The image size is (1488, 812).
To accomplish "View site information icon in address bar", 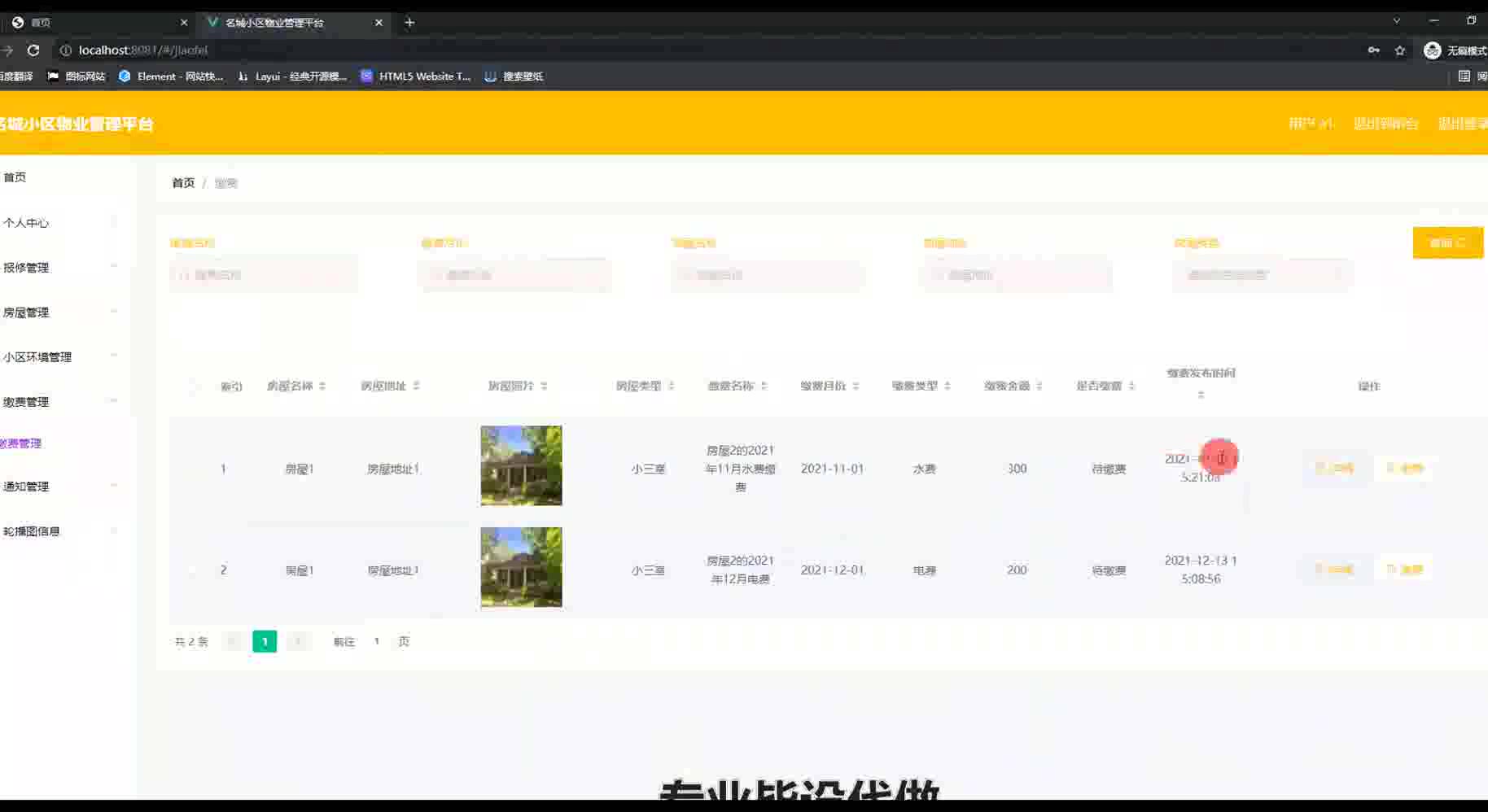I will pos(66,50).
